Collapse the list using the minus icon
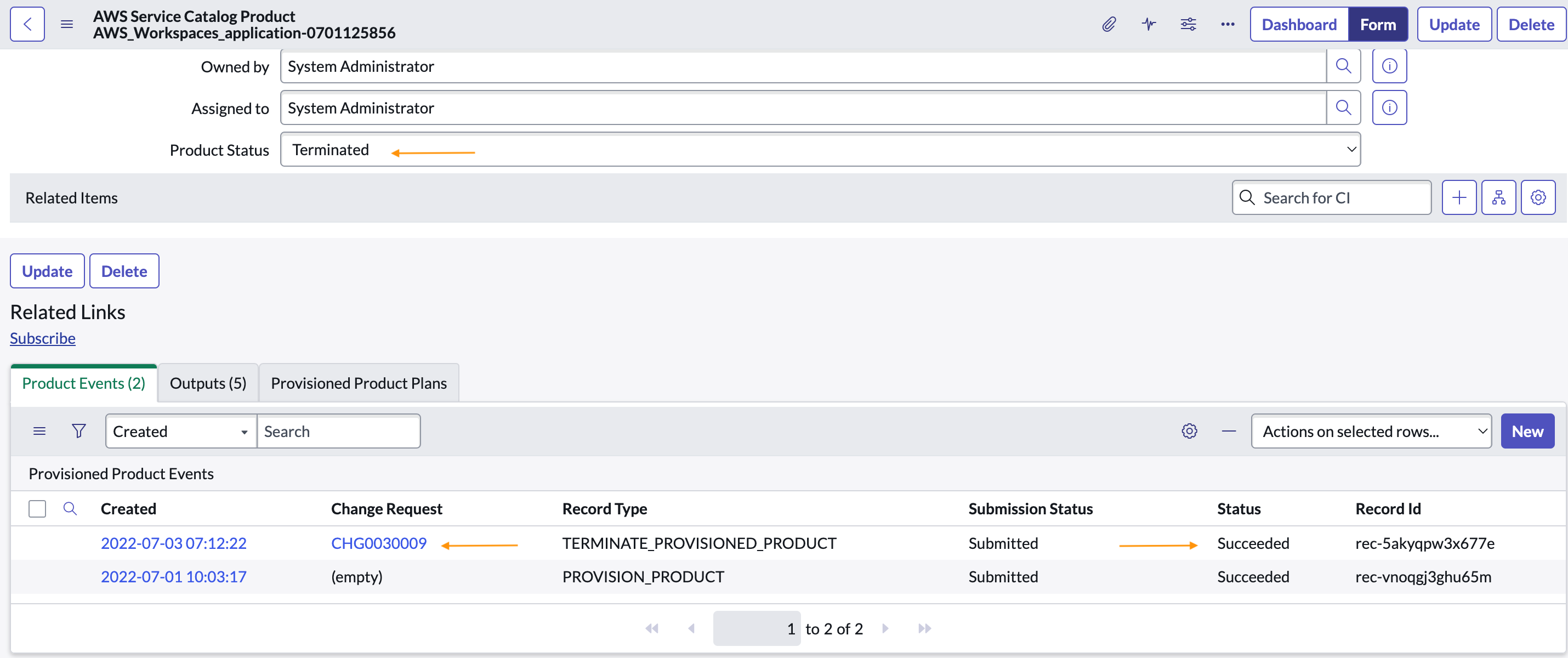Viewport: 1568px width, 658px height. tap(1229, 430)
